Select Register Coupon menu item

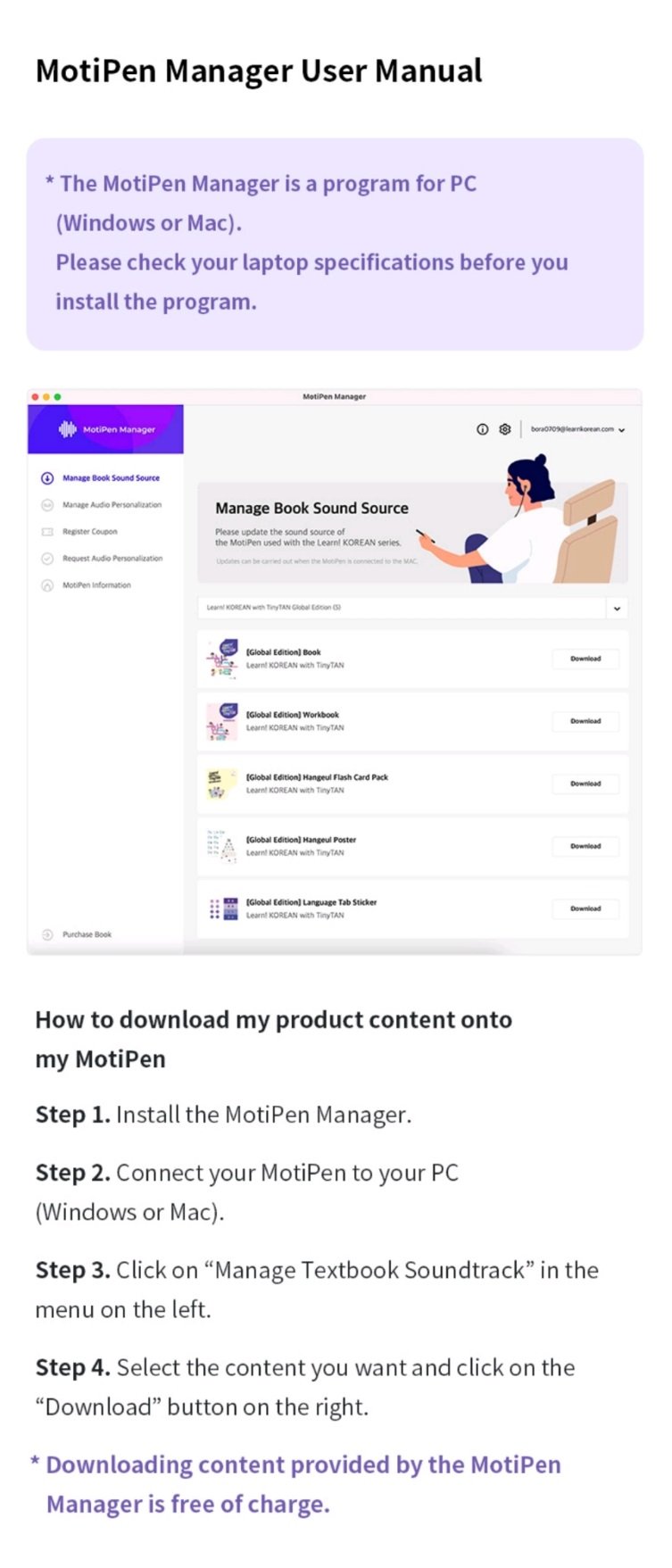point(89,532)
